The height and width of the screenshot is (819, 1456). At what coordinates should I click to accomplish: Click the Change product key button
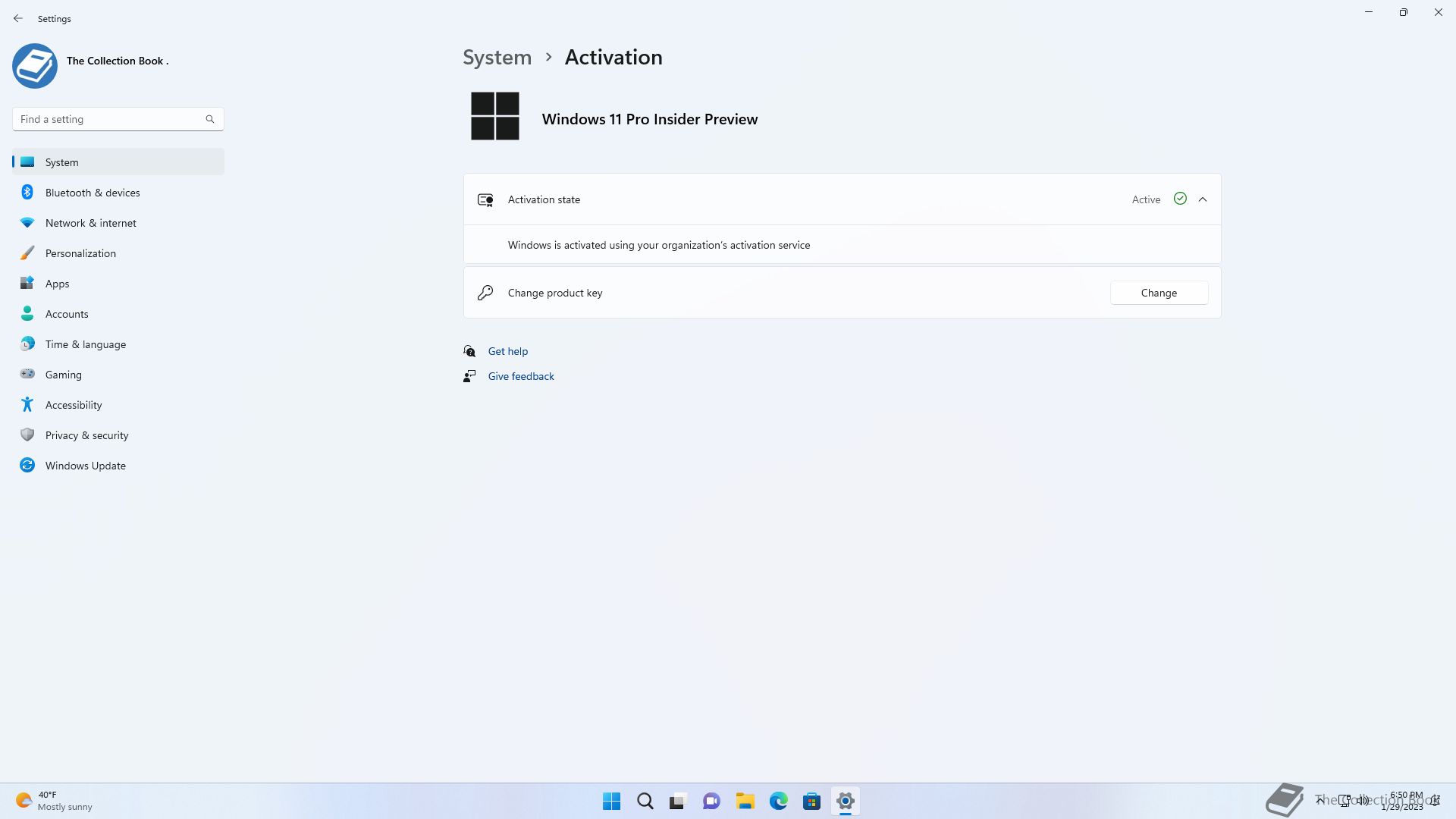pyautogui.click(x=1159, y=293)
